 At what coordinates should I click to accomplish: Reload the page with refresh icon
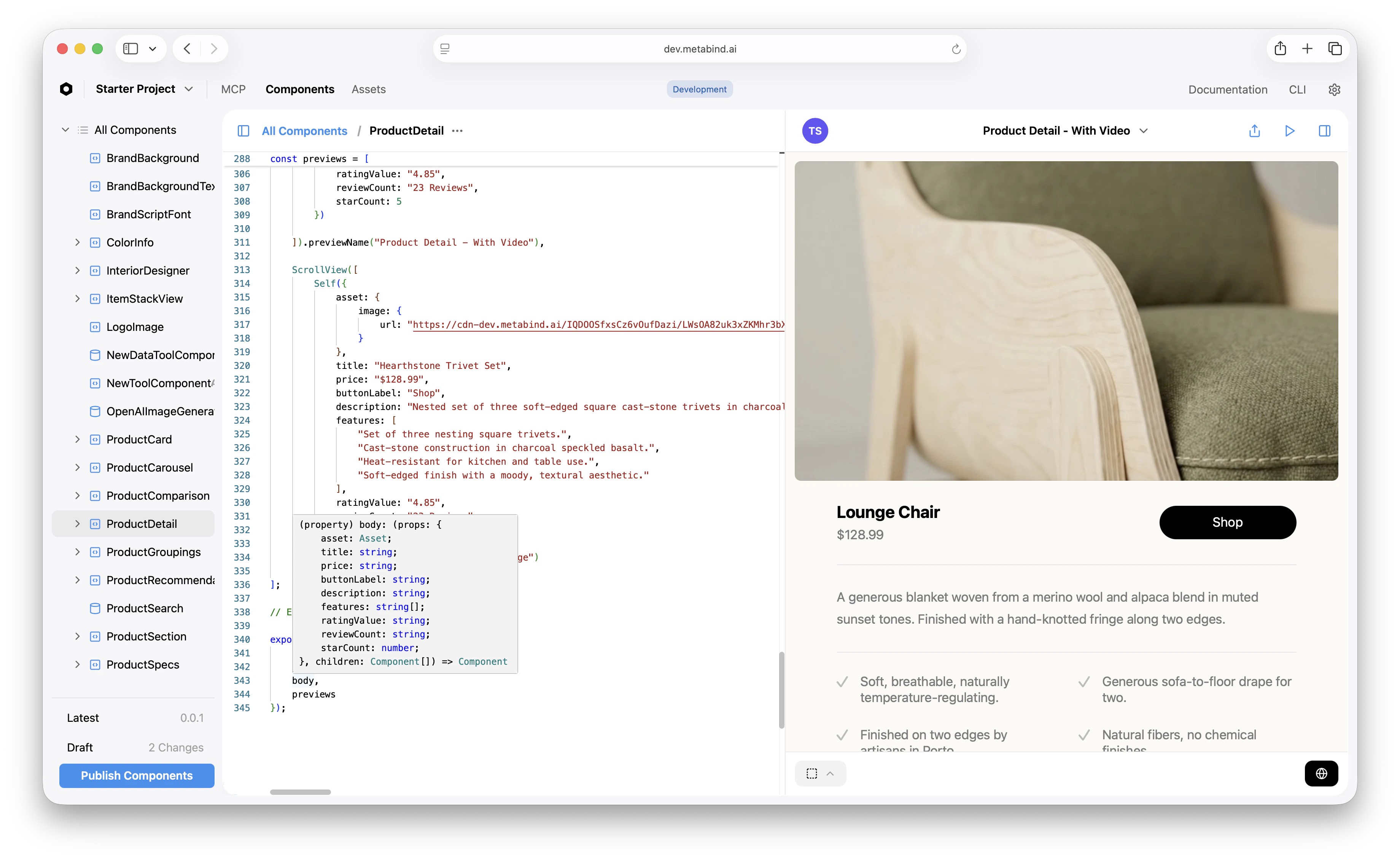956,49
